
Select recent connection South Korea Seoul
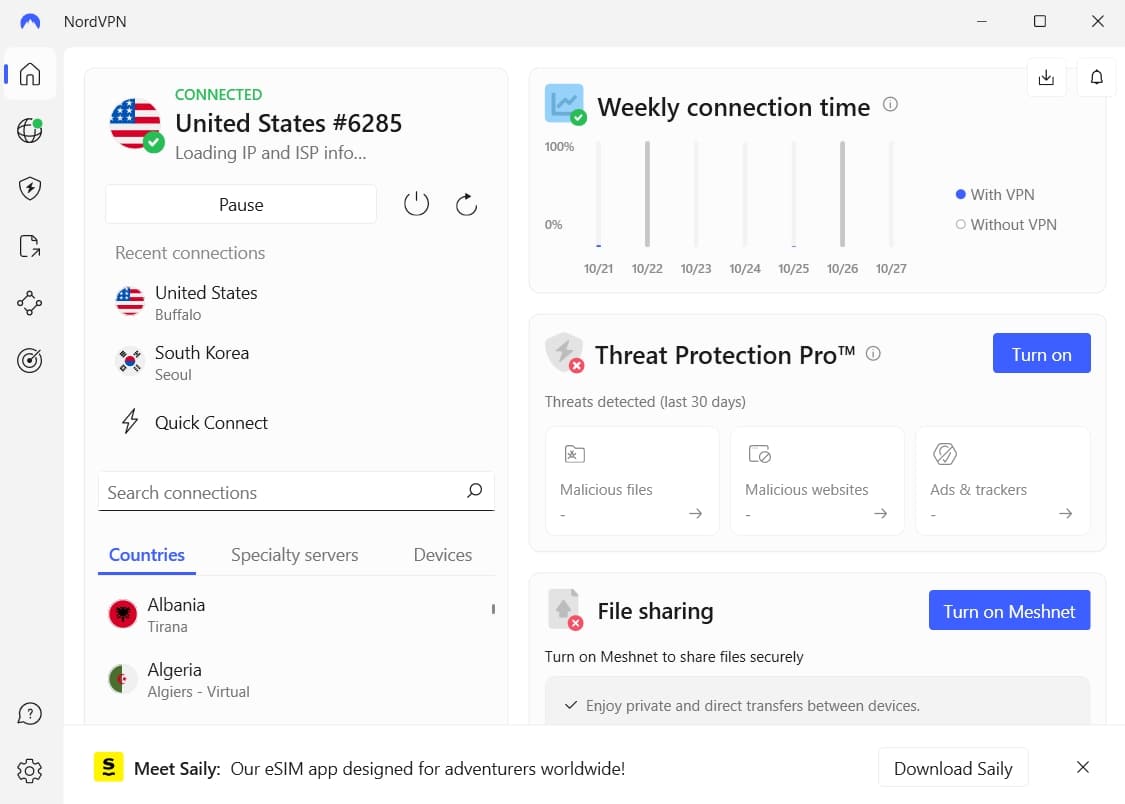[296, 362]
